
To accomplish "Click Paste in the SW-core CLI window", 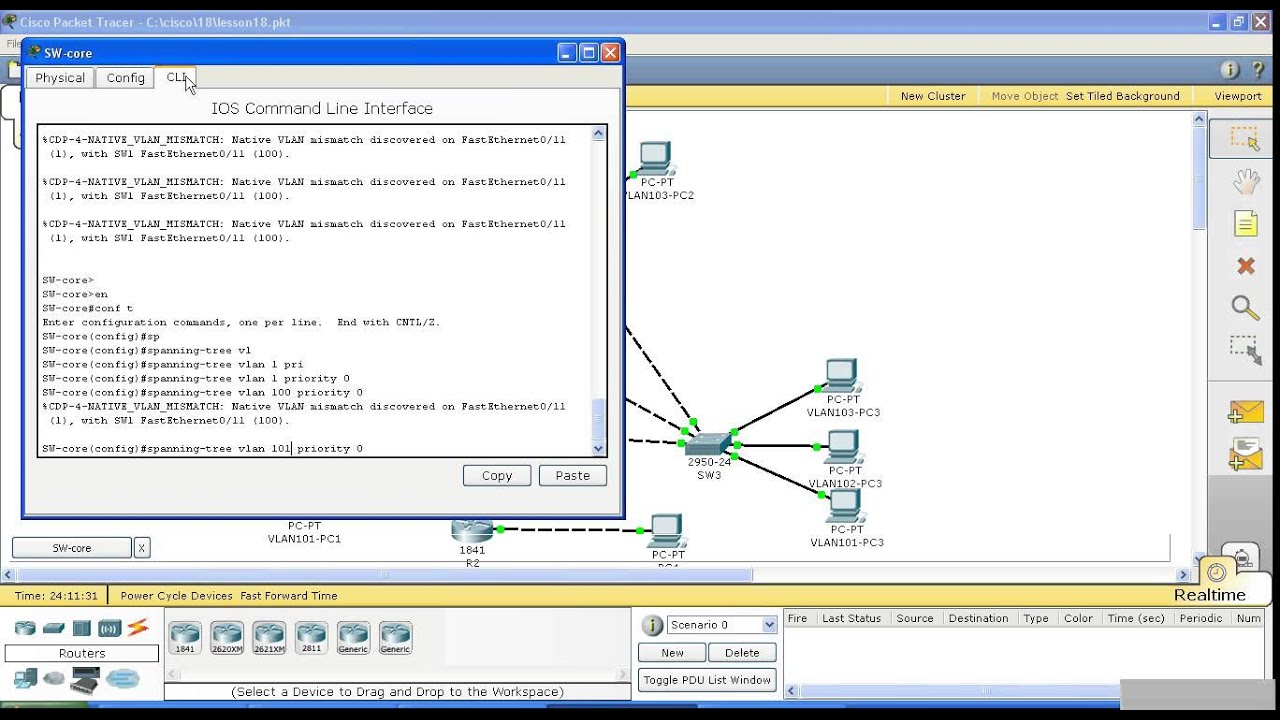I will pos(573,476).
